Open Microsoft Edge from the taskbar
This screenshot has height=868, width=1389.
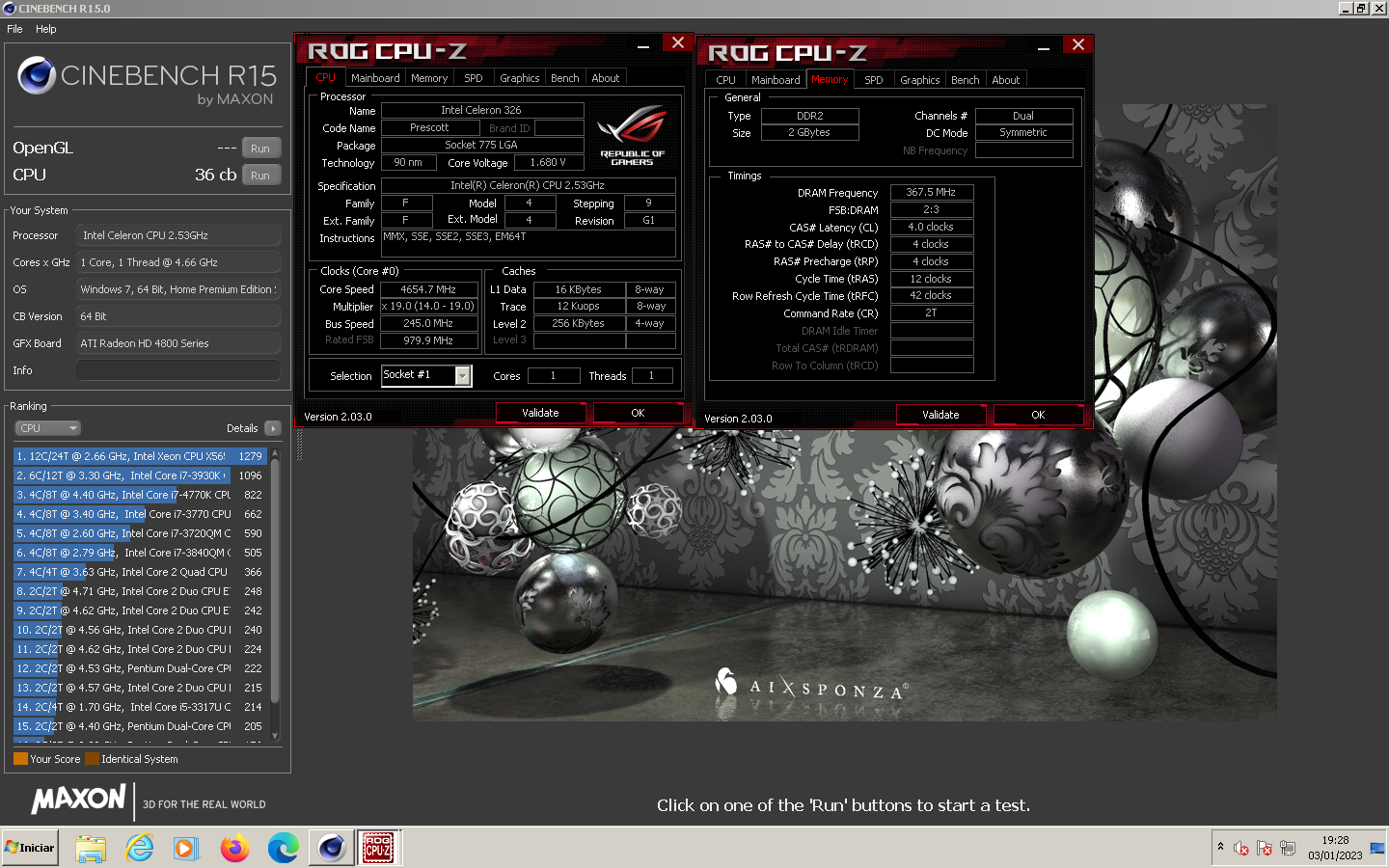(x=283, y=848)
